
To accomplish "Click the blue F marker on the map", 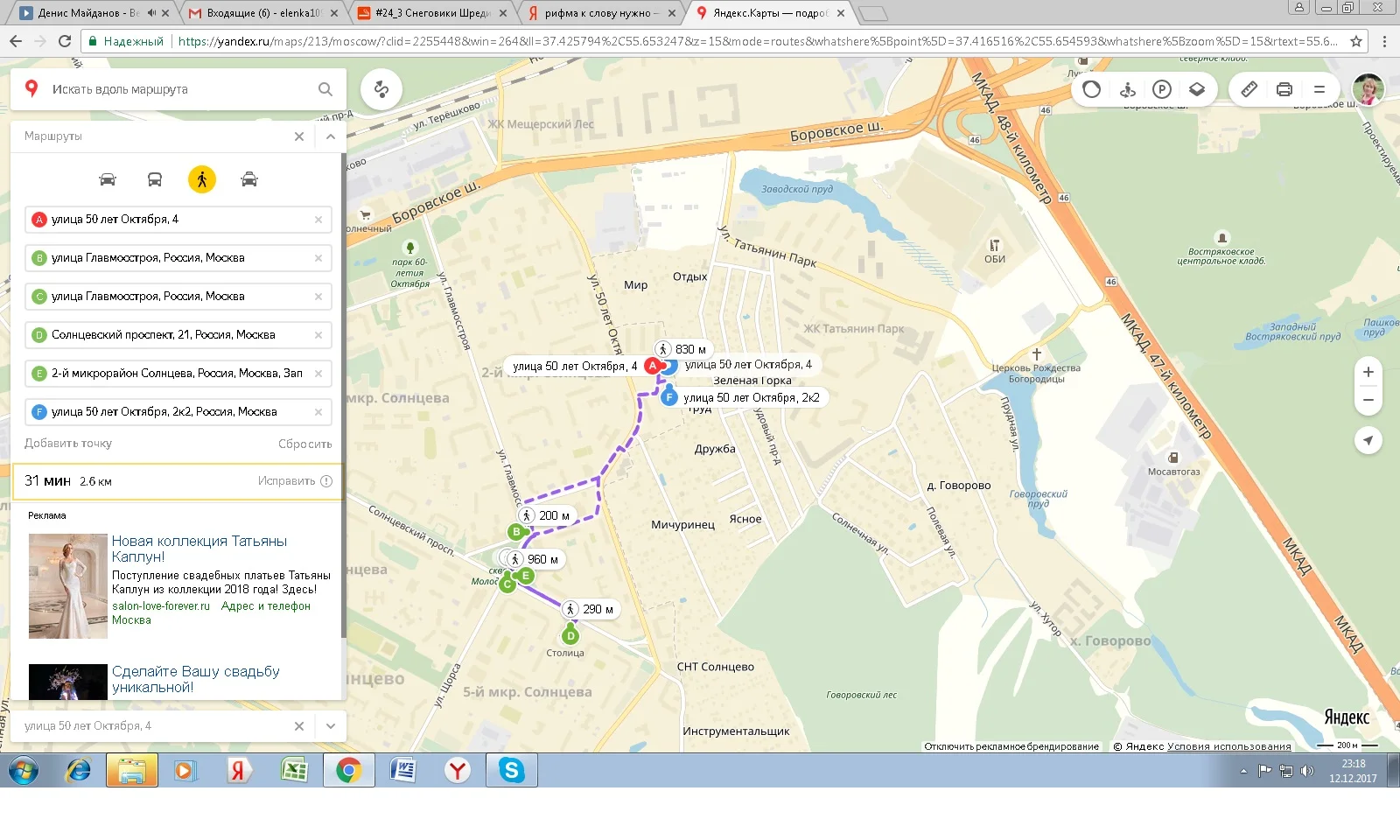I will [x=669, y=397].
